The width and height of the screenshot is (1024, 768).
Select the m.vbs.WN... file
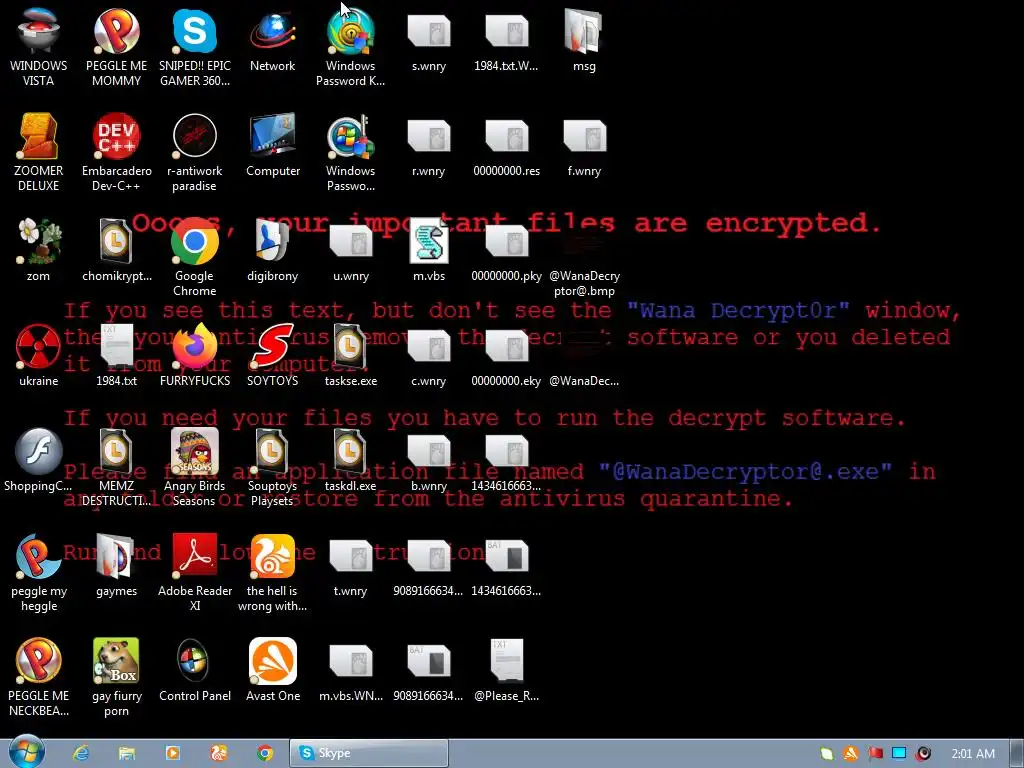[x=351, y=670]
